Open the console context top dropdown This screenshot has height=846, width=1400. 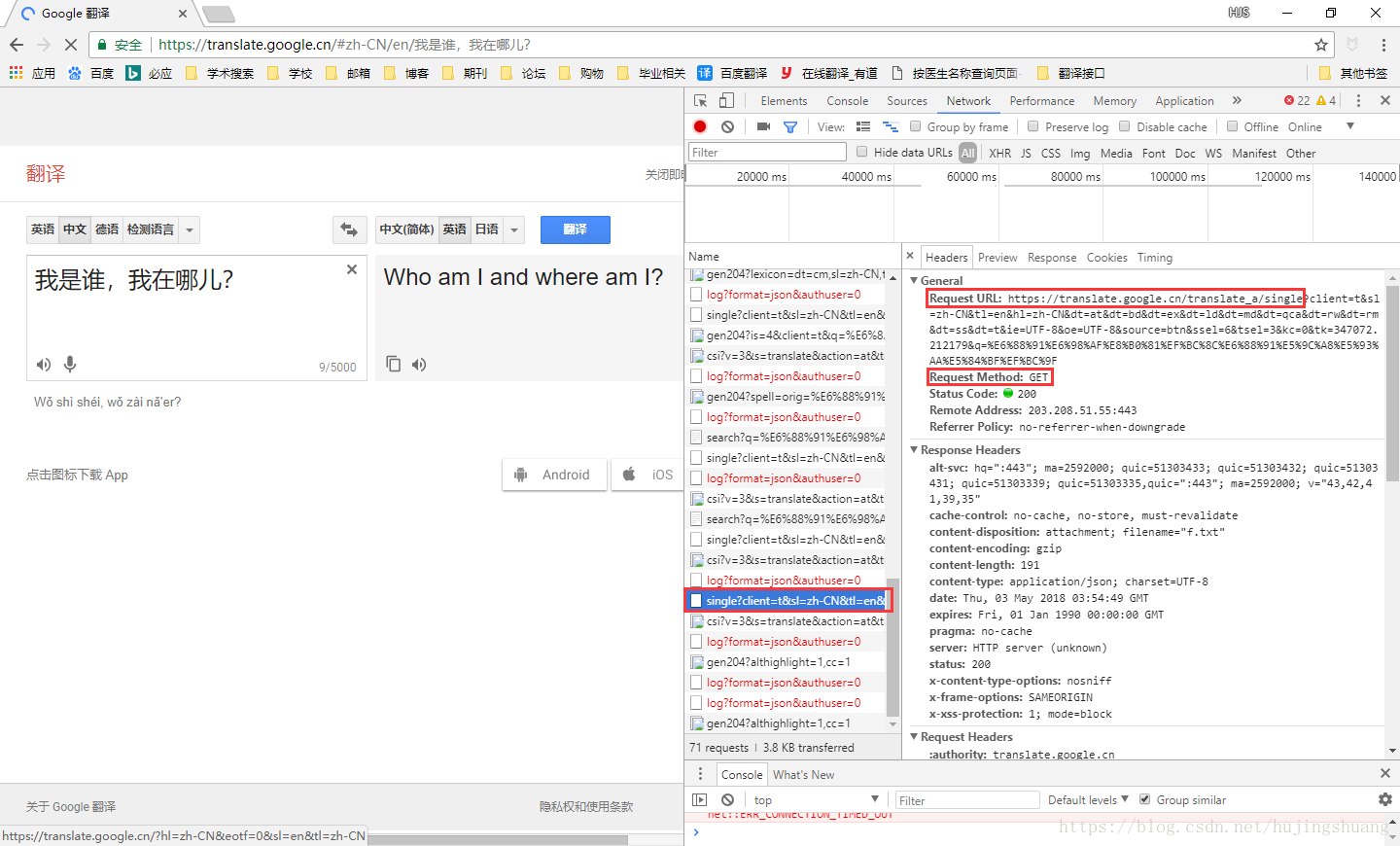click(815, 799)
